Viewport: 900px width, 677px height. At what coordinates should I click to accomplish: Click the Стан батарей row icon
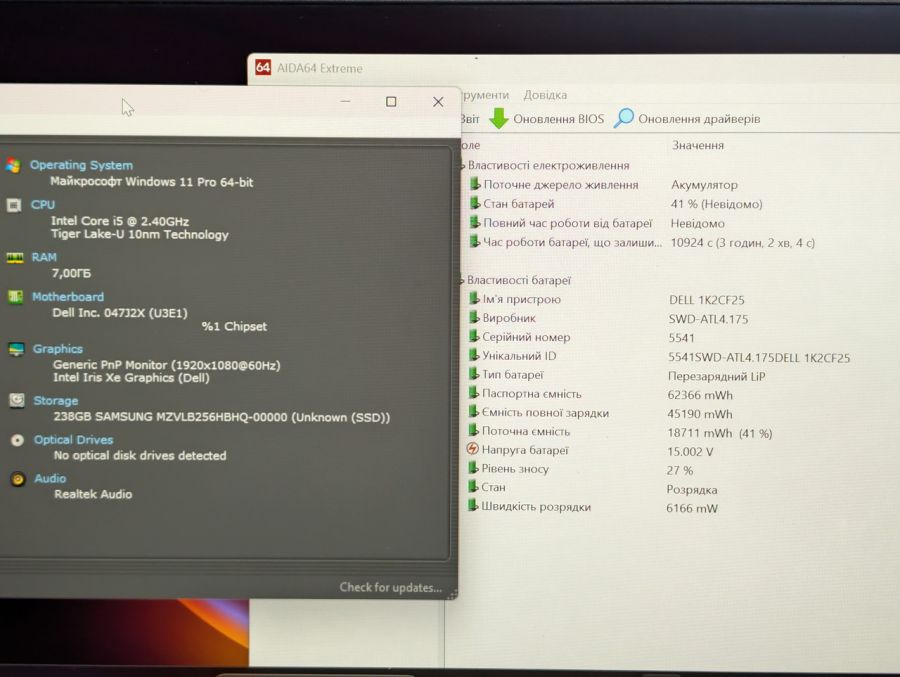(475, 203)
